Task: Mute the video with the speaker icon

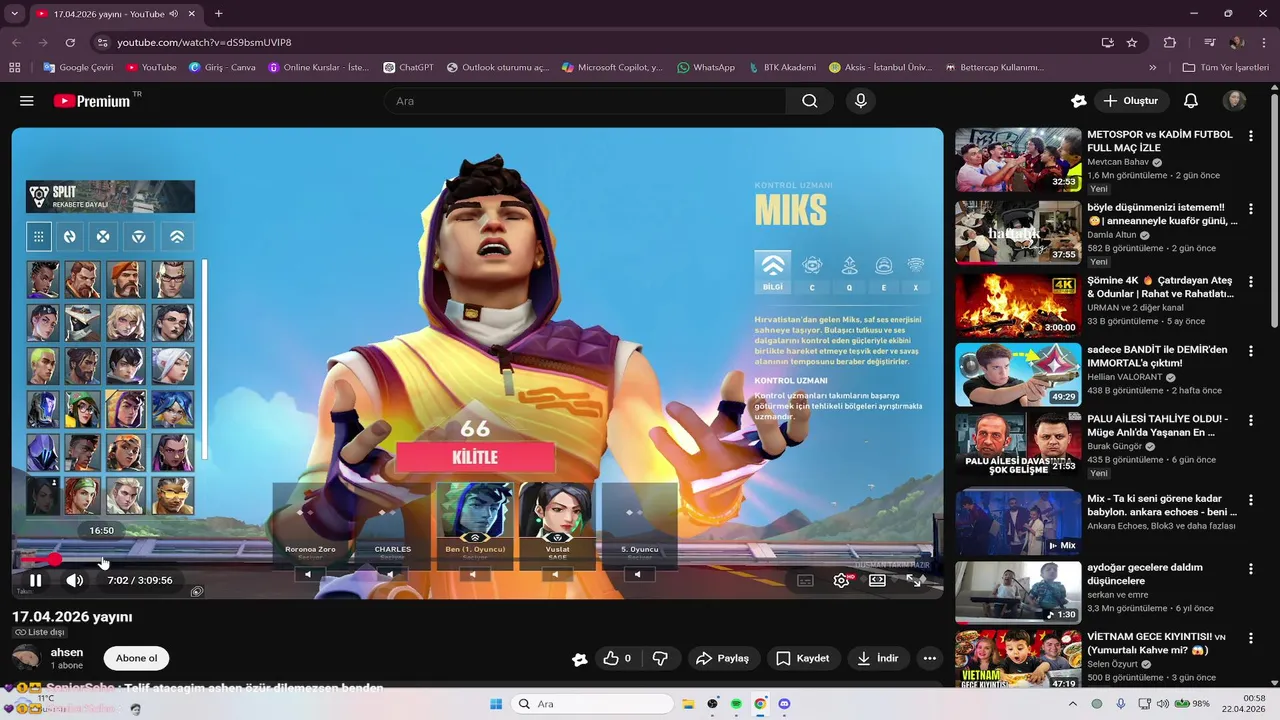Action: (x=75, y=580)
